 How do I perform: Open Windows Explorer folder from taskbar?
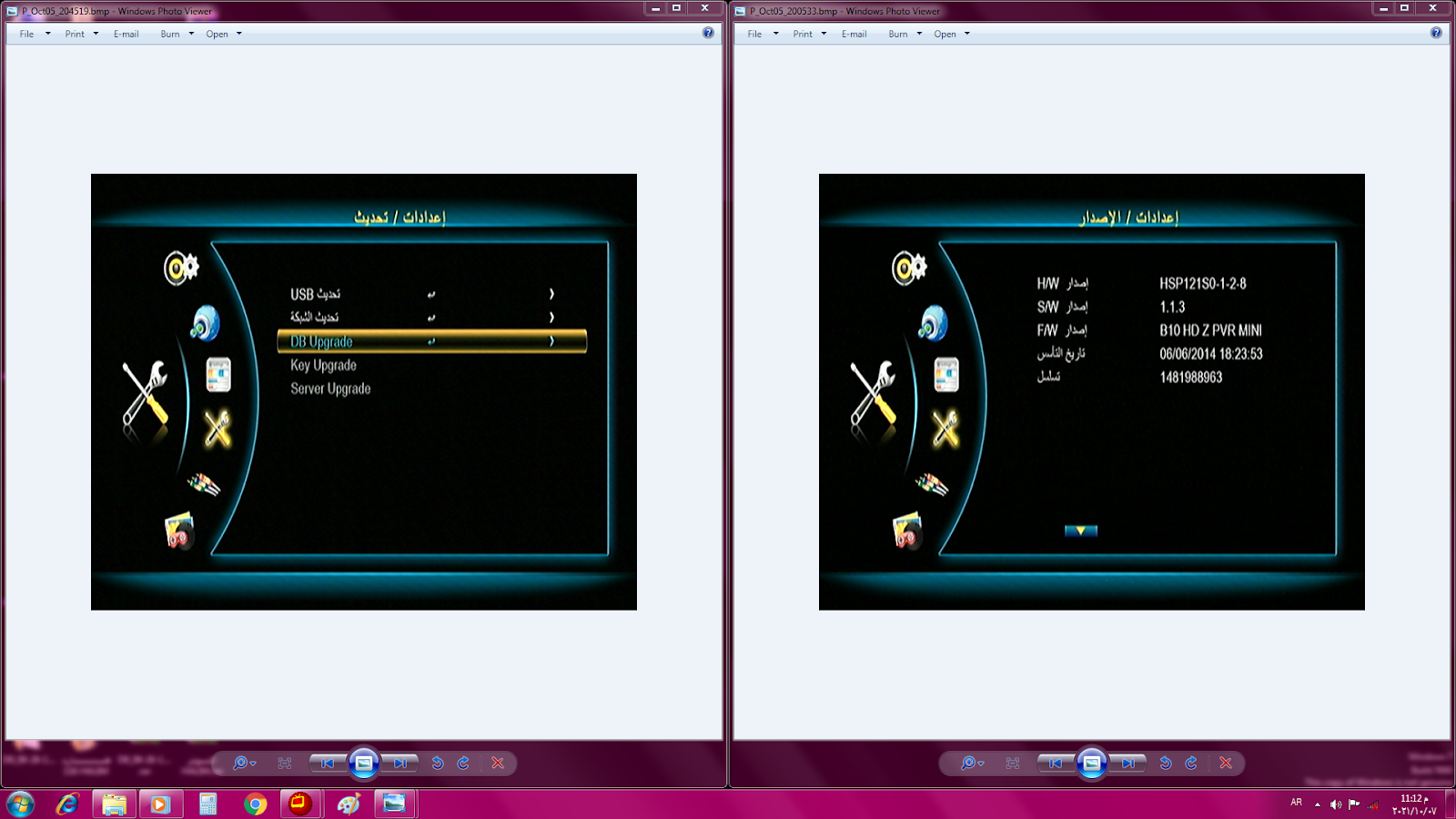click(114, 804)
